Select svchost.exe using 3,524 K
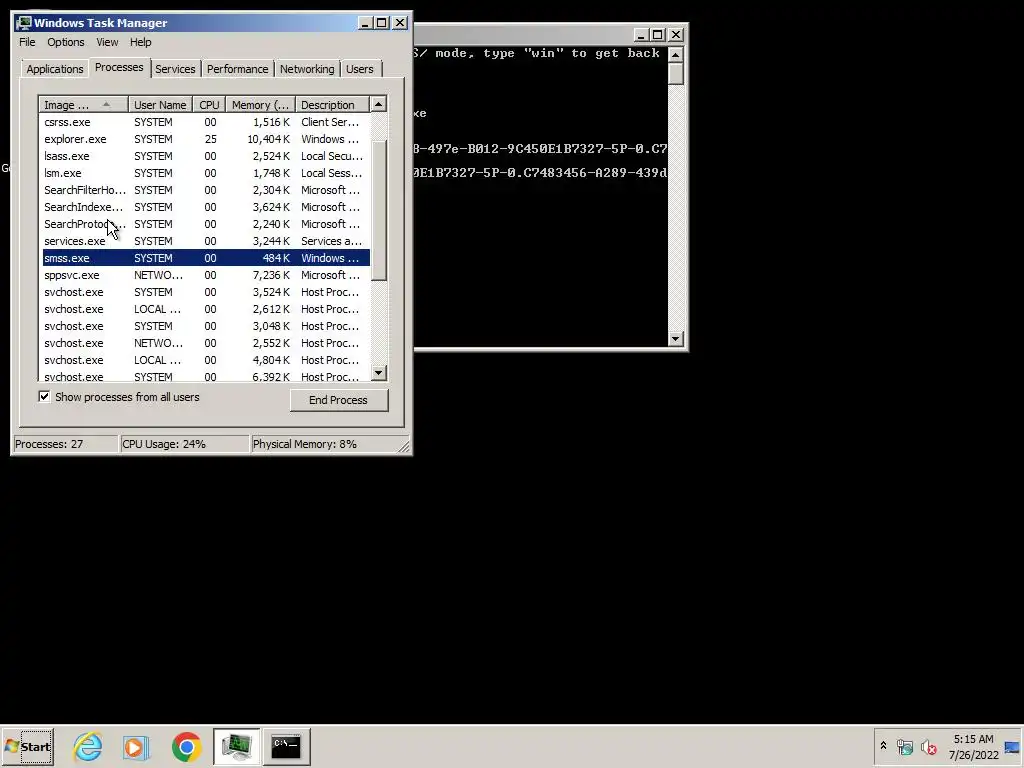This screenshot has height=768, width=1024. tap(206, 292)
